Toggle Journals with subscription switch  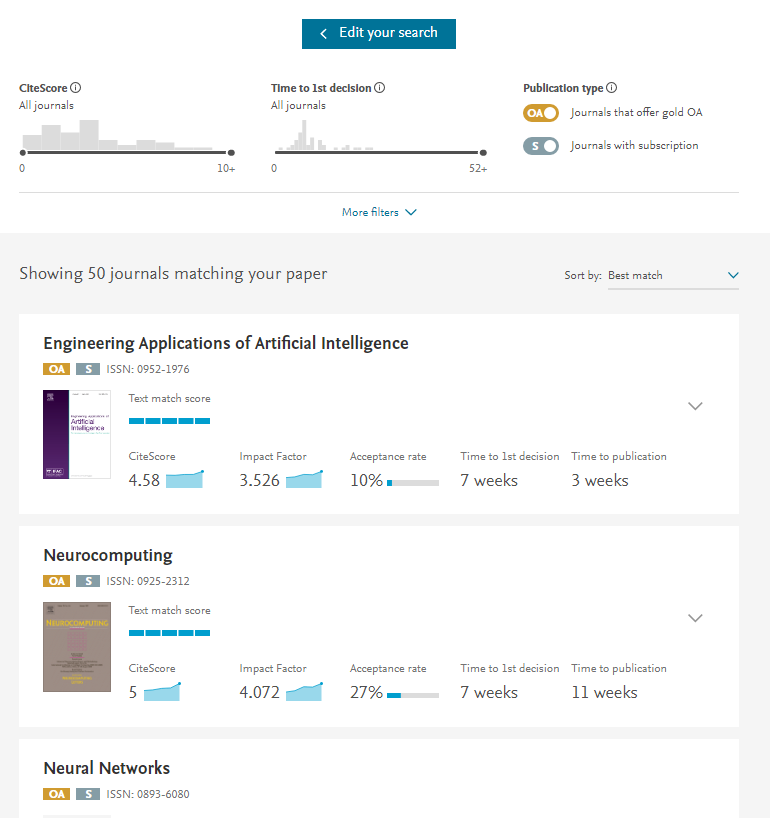tap(541, 146)
